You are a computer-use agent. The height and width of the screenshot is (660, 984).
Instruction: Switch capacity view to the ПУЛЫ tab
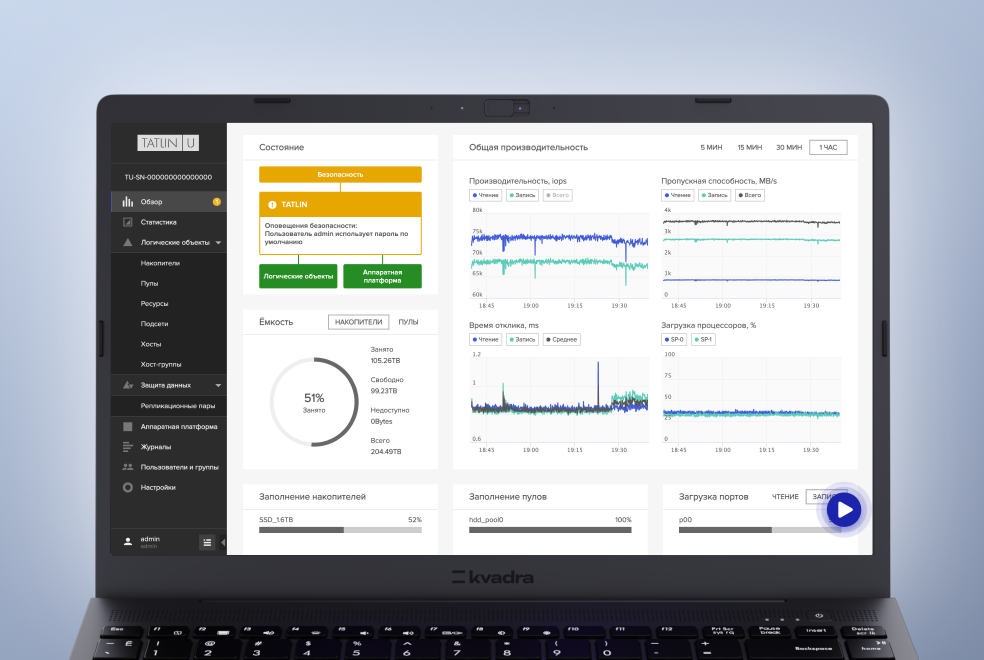point(408,322)
